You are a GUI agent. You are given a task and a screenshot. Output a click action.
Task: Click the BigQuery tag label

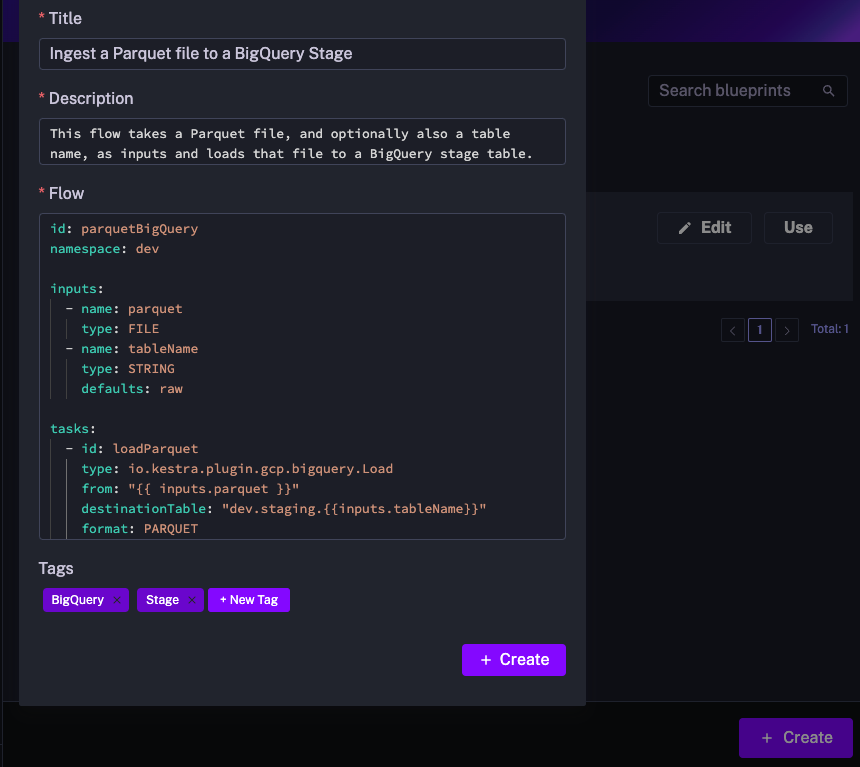(x=78, y=600)
